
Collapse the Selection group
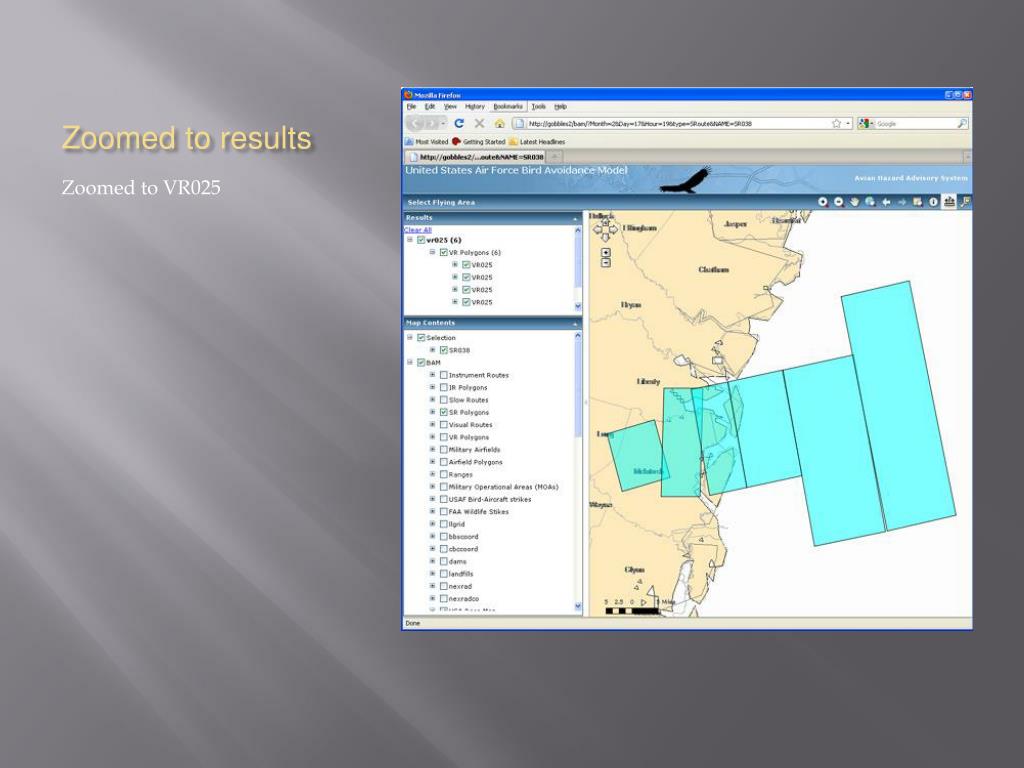pos(410,338)
